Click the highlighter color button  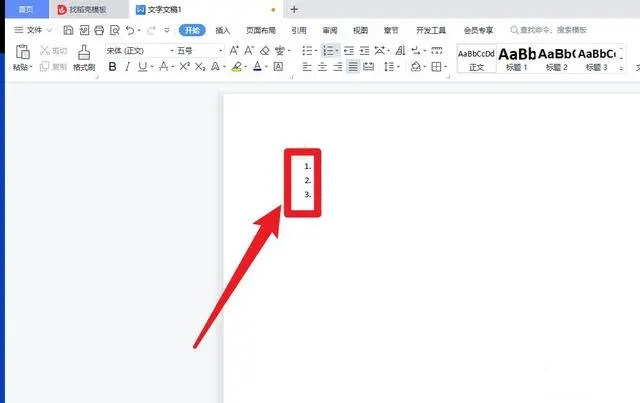[237, 66]
